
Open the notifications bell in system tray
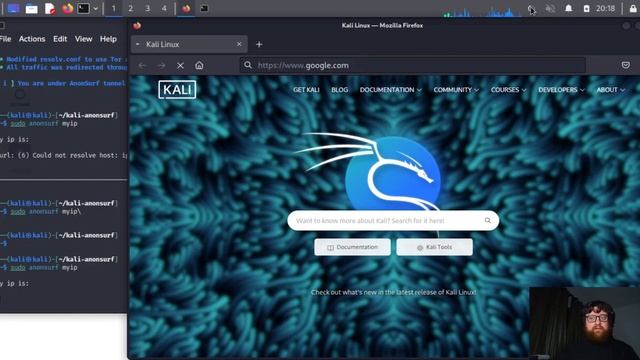point(568,9)
